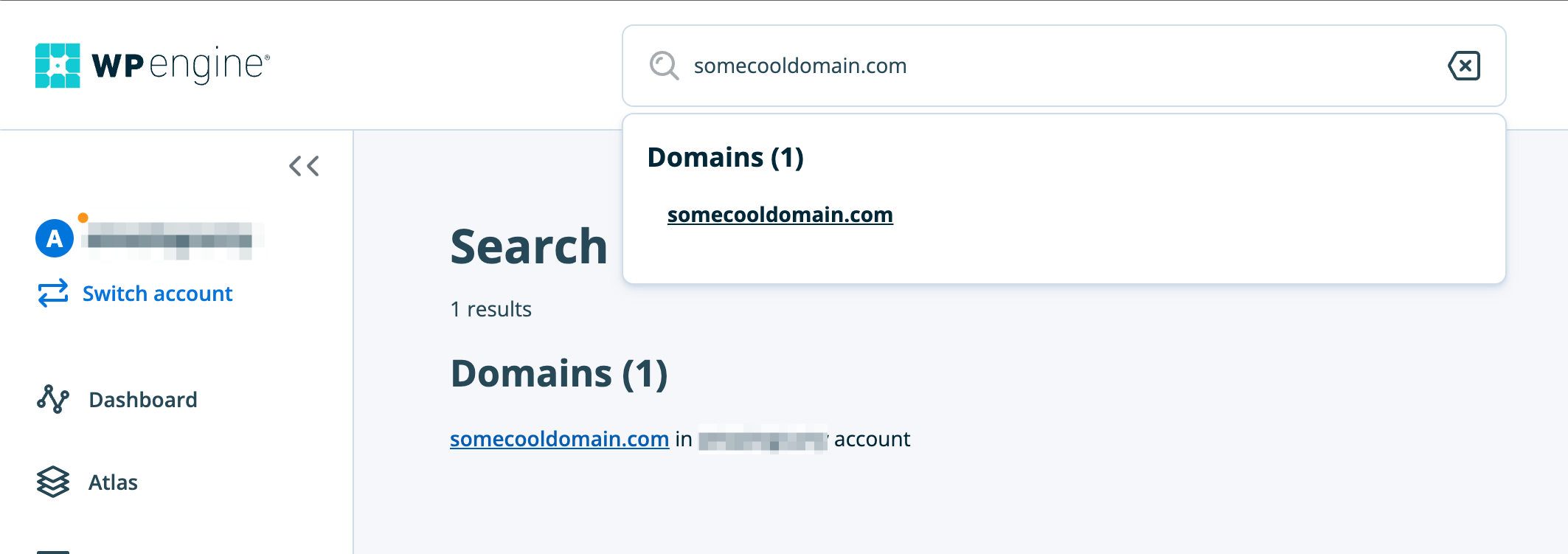This screenshot has width=1568, height=554.
Task: Open Atlas from the sidebar menu
Action: pos(113,482)
